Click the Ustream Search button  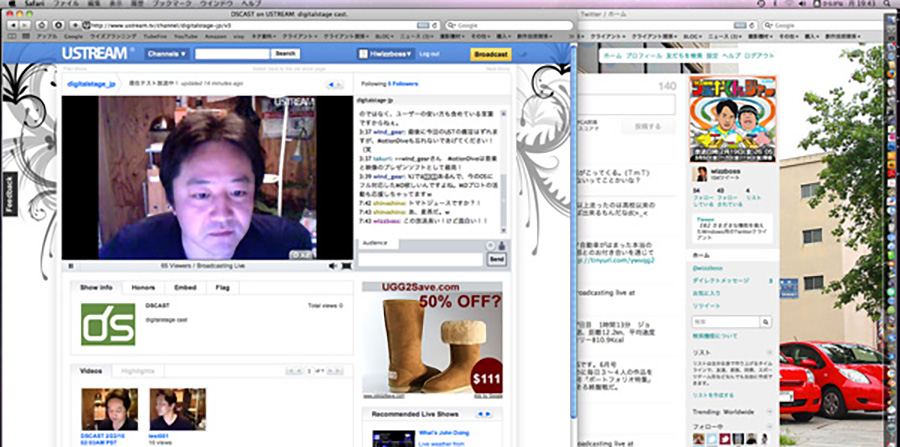pyautogui.click(x=285, y=54)
